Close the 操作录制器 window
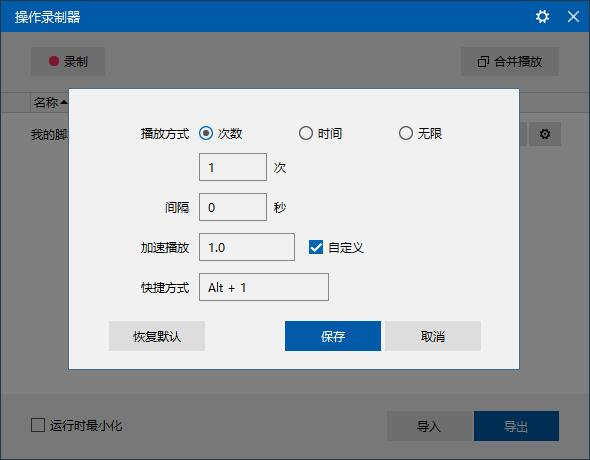Screen dimensions: 590x460 573,17
